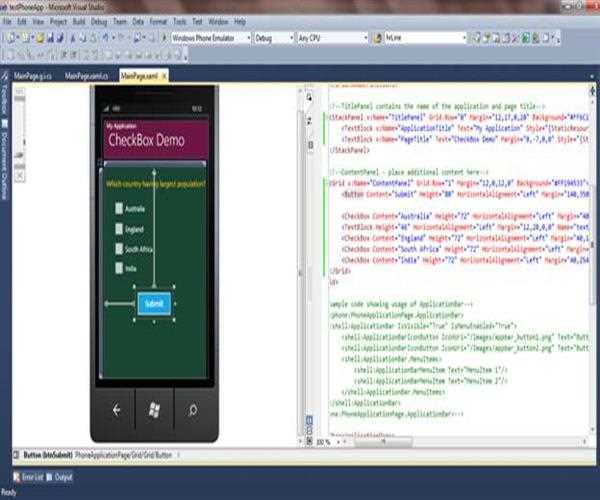Tick the England checkbox
This screenshot has width=600, height=500.
tap(119, 229)
